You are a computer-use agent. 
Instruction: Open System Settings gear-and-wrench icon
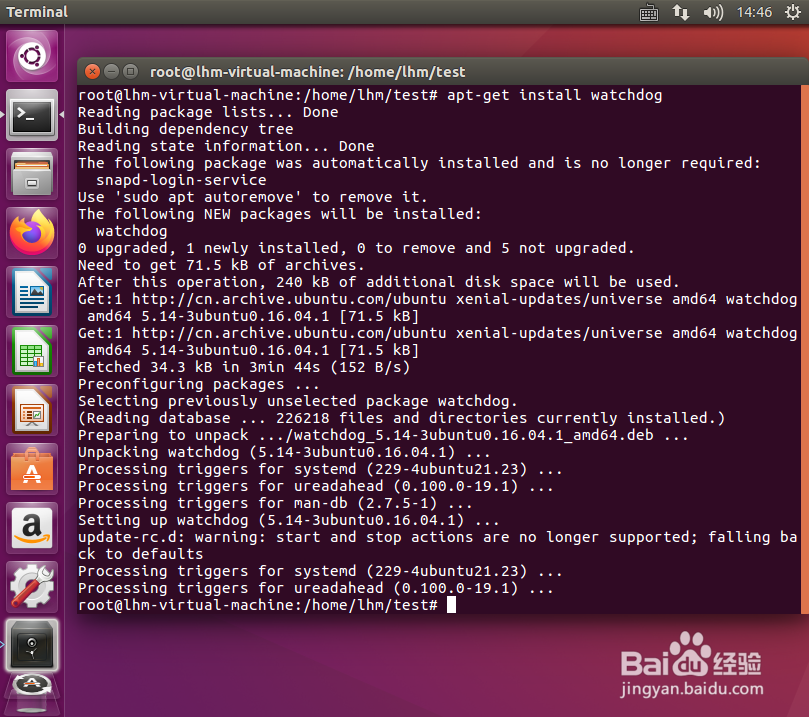(32, 587)
